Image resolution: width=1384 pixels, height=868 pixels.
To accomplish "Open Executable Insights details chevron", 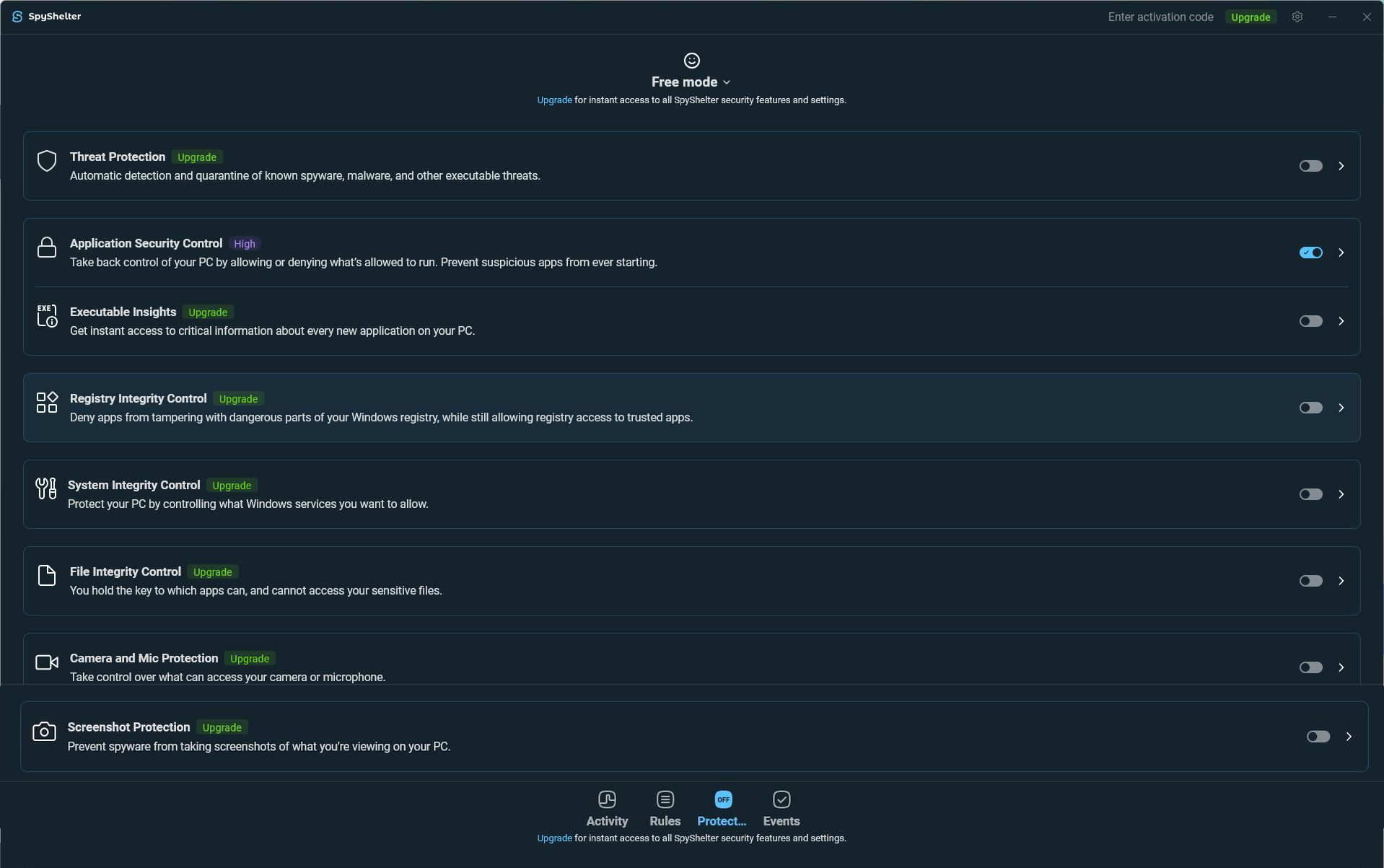I will [x=1341, y=321].
